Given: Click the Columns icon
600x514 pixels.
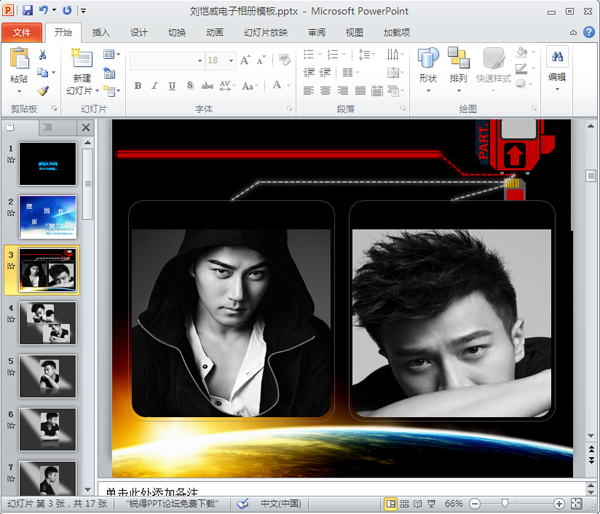Looking at the screenshot, I should 347,72.
